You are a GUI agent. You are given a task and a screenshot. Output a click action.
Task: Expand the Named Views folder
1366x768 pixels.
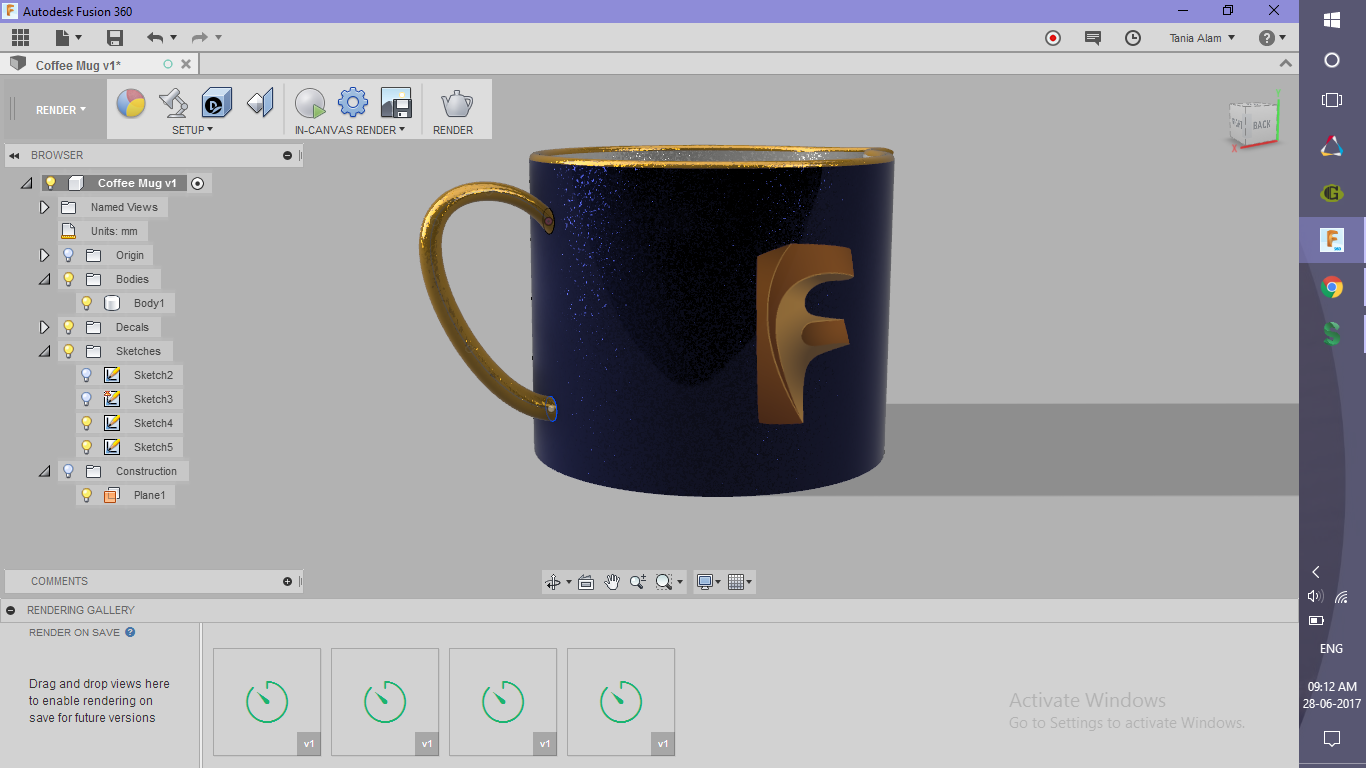click(x=43, y=207)
